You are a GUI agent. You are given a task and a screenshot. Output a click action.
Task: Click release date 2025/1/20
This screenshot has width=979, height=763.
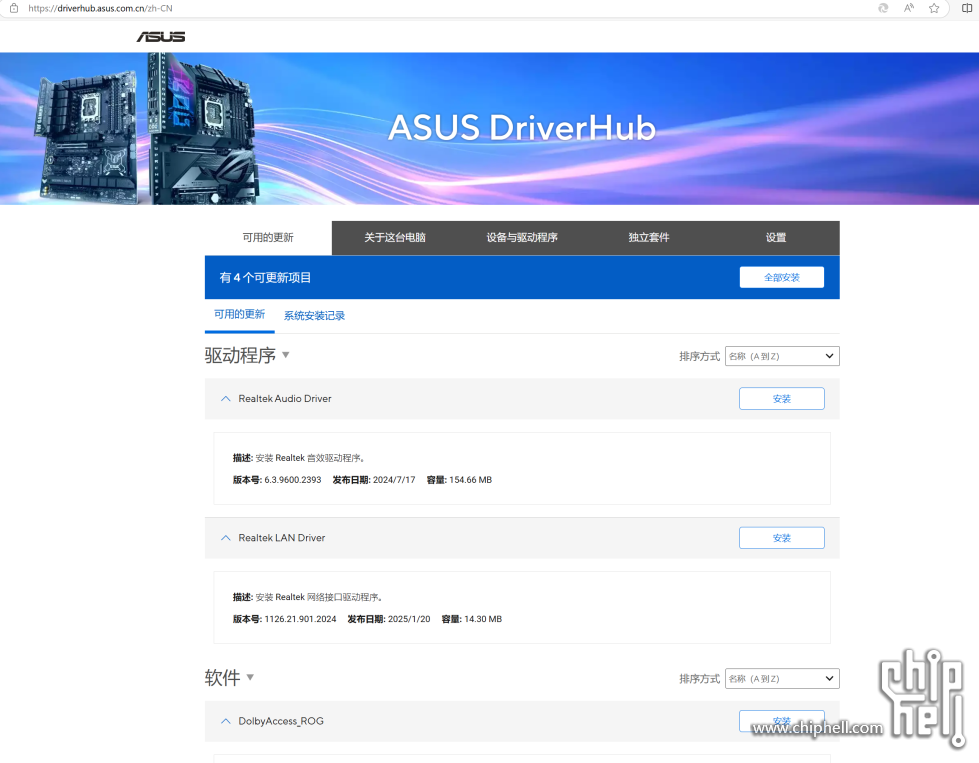[409, 619]
